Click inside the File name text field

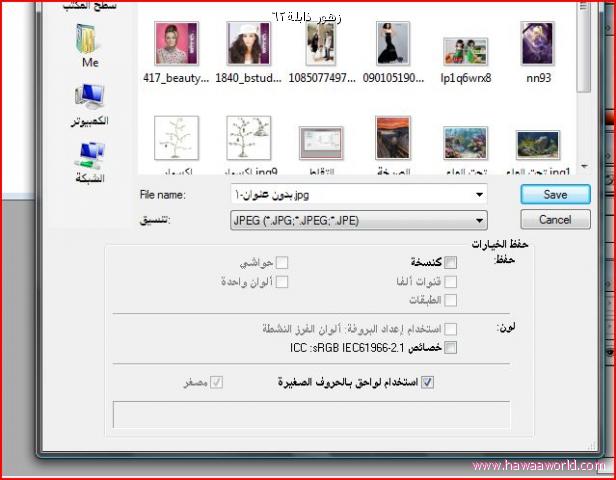pyautogui.click(x=350, y=194)
